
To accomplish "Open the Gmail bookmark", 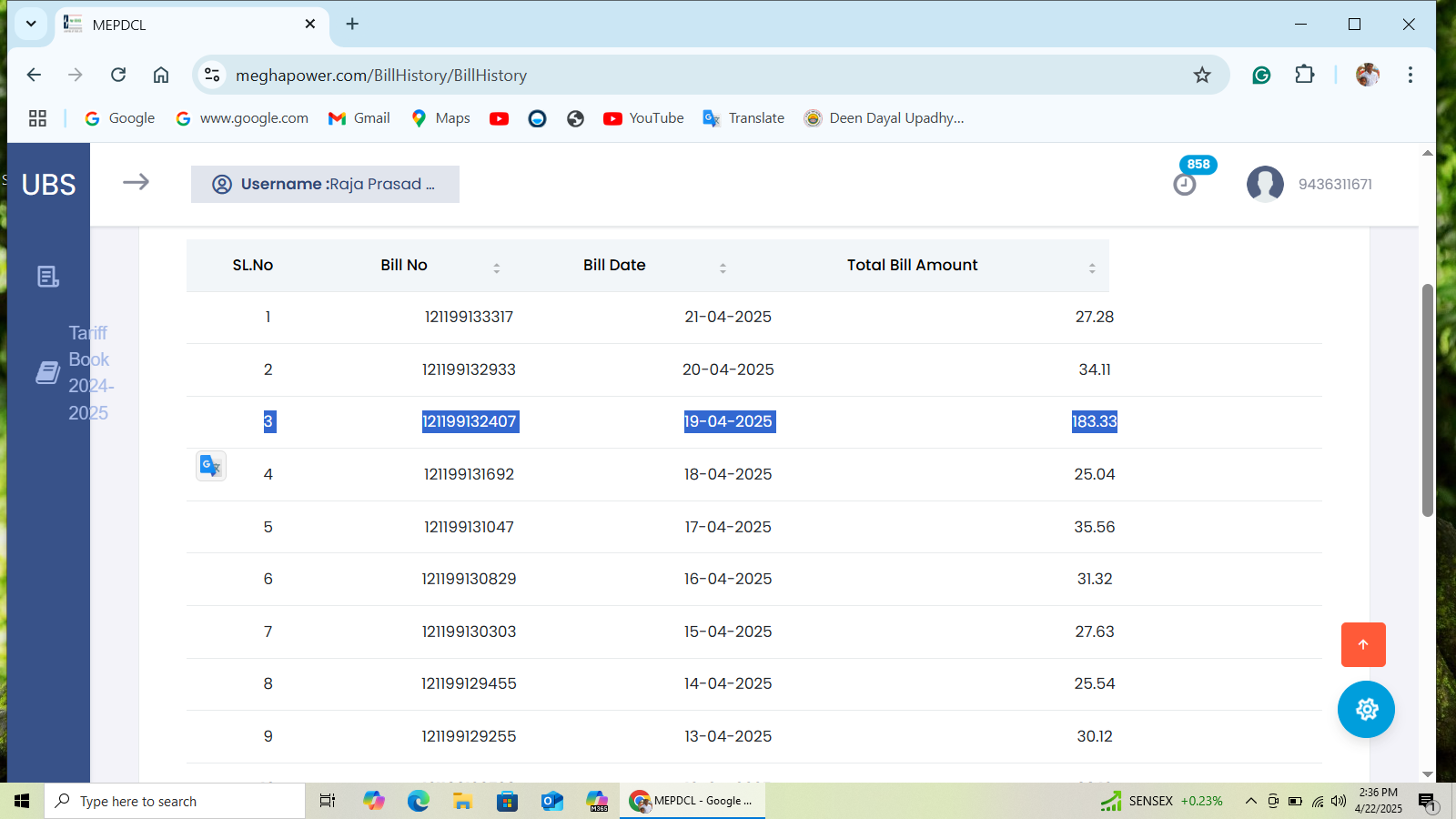I will (x=359, y=118).
